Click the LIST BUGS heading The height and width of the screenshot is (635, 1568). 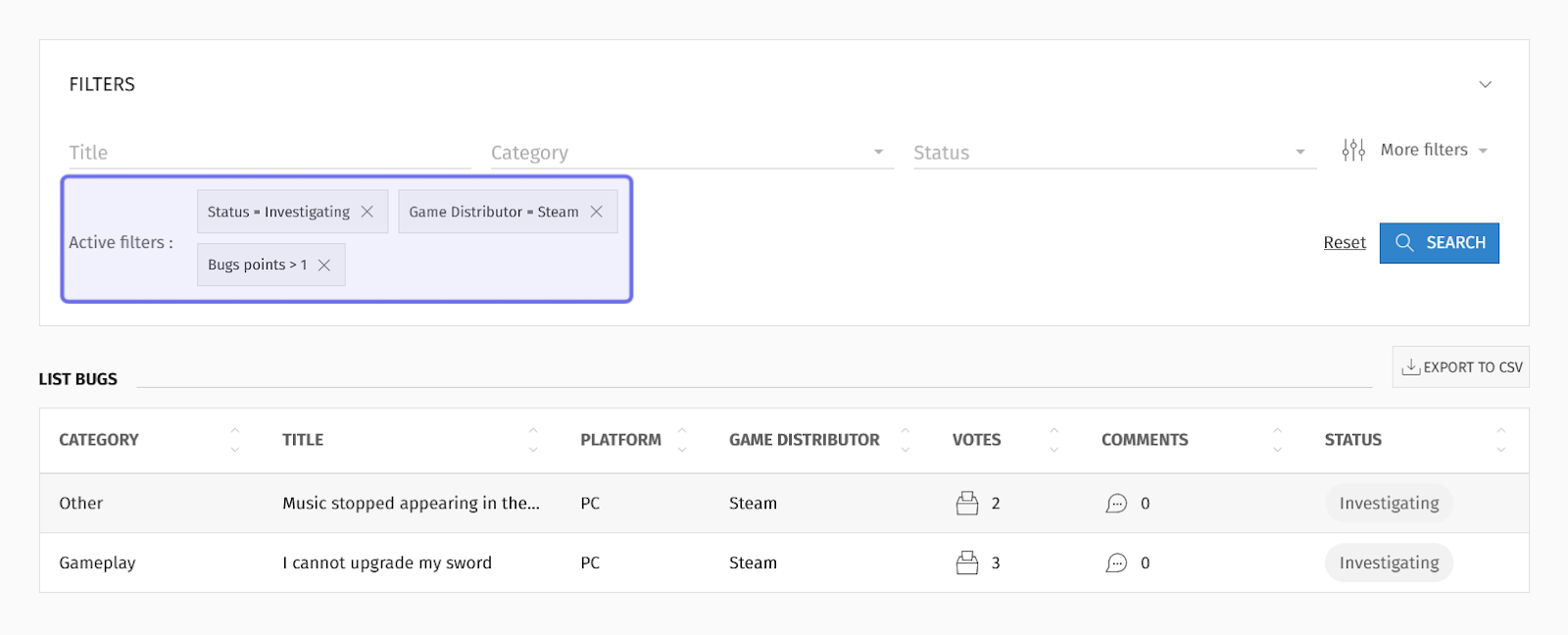point(78,379)
